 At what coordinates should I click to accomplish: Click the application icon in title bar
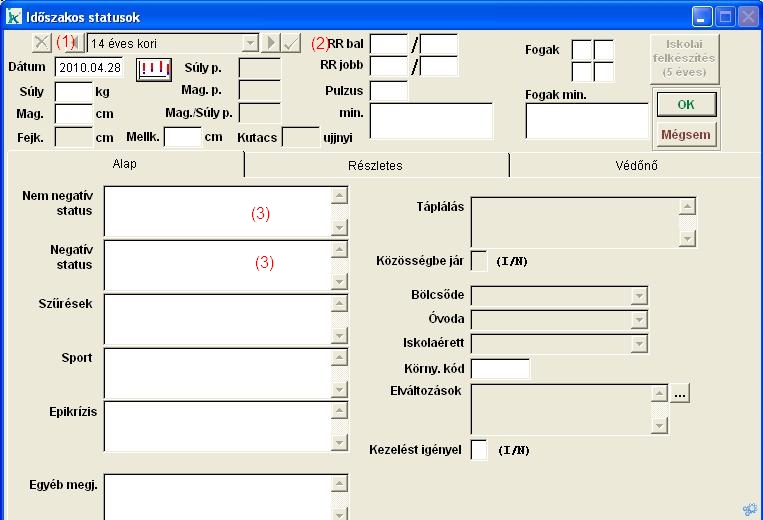(x=14, y=16)
